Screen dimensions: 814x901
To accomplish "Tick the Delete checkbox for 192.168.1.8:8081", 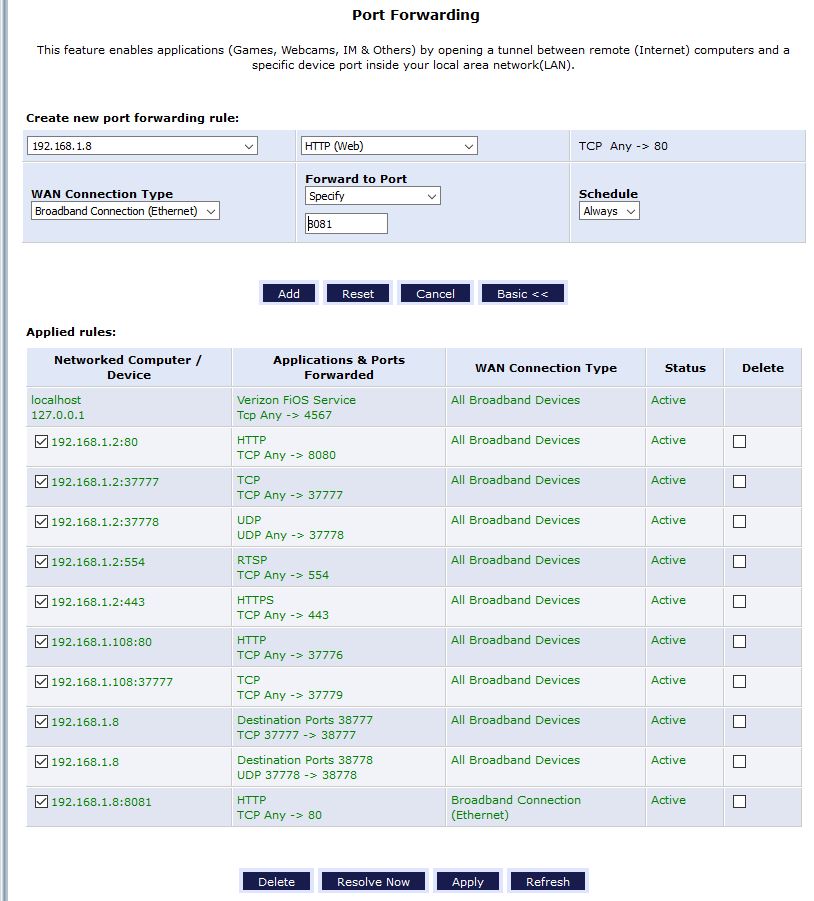I will [739, 802].
